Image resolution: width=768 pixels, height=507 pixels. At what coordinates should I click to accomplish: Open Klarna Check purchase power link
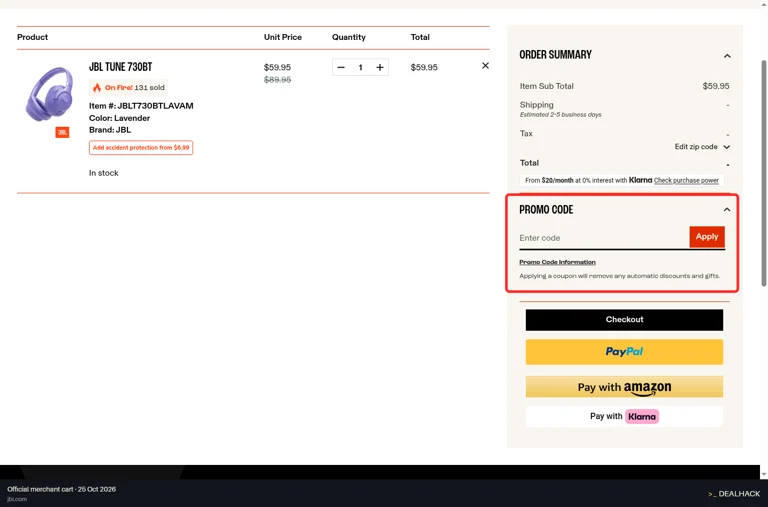[686, 180]
